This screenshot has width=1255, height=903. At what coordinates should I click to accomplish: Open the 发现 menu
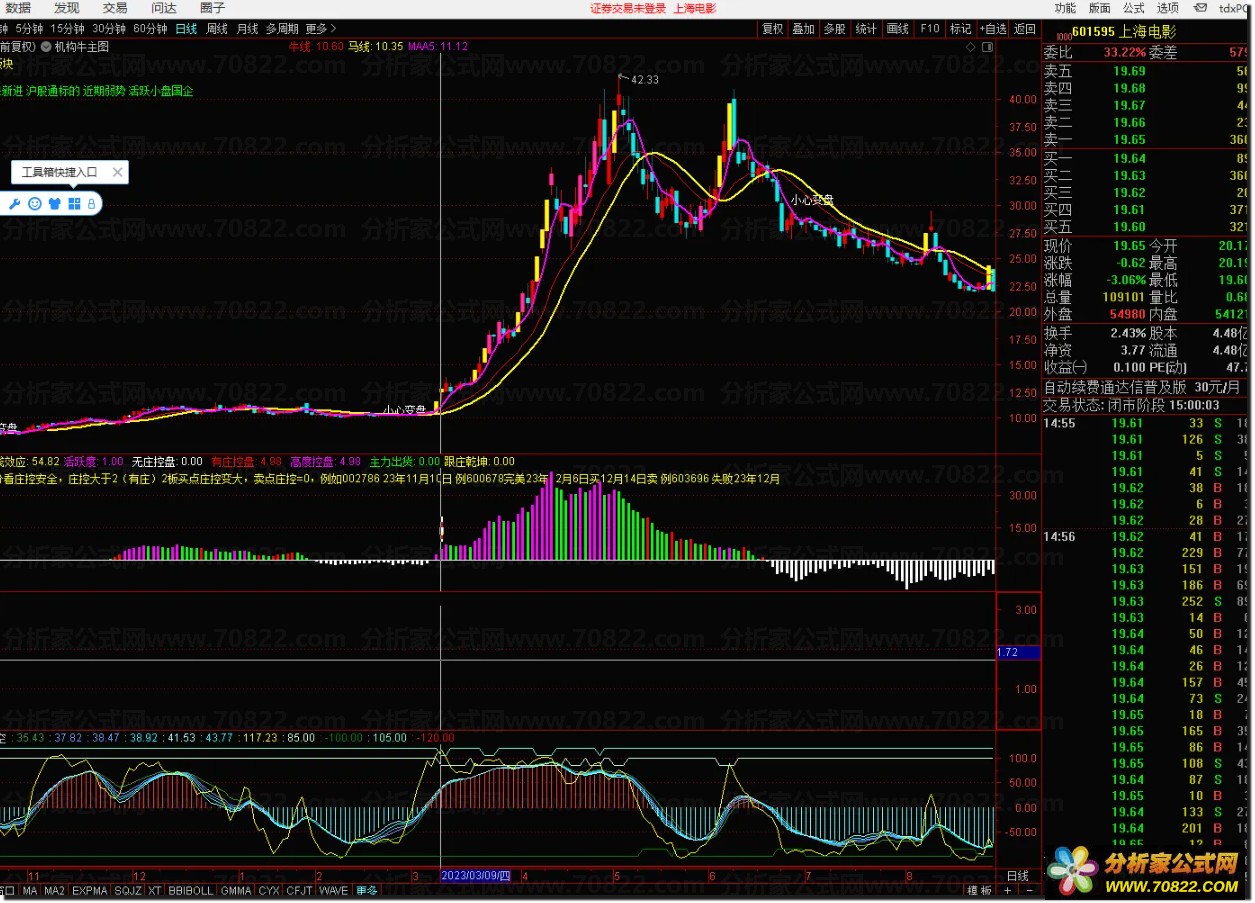[x=67, y=8]
